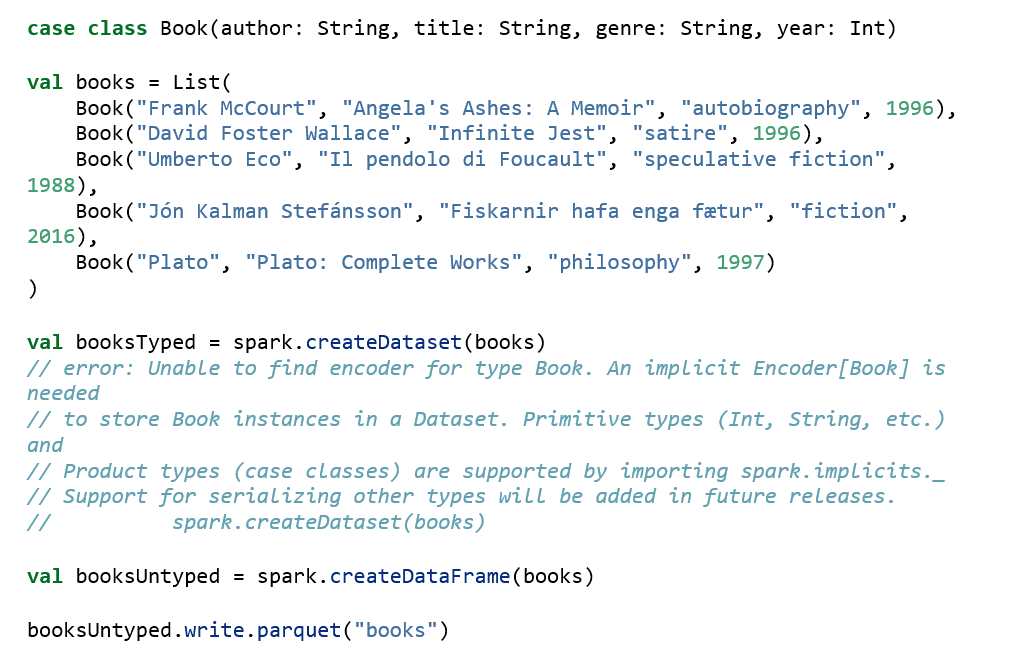Image resolution: width=1020 pixels, height=653 pixels.
Task: Click the "case class" keywords
Action: [x=87, y=28]
